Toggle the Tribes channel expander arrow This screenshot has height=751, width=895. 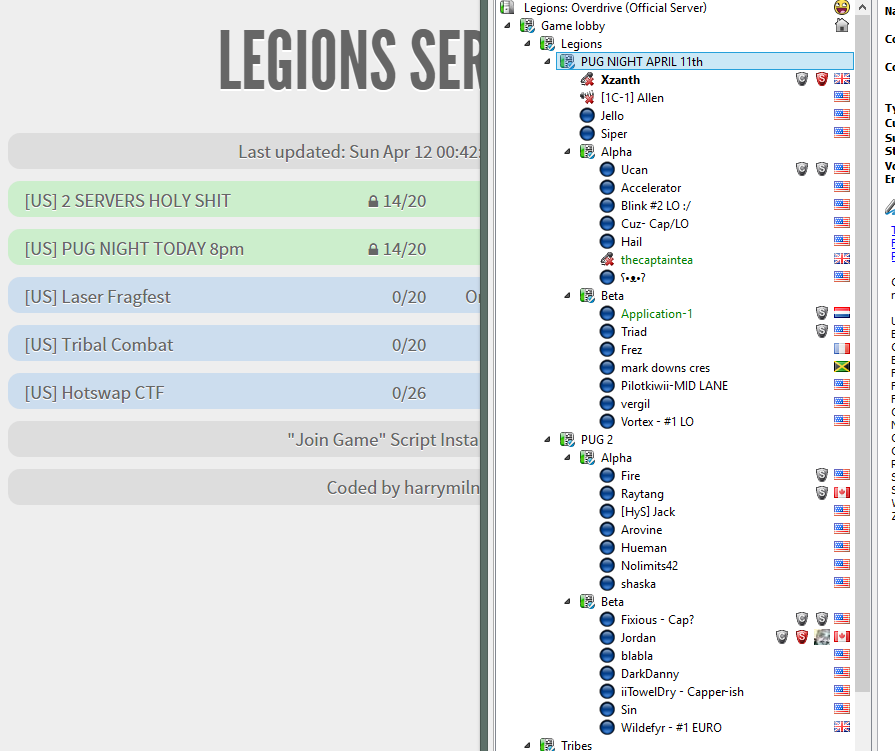[x=527, y=745]
